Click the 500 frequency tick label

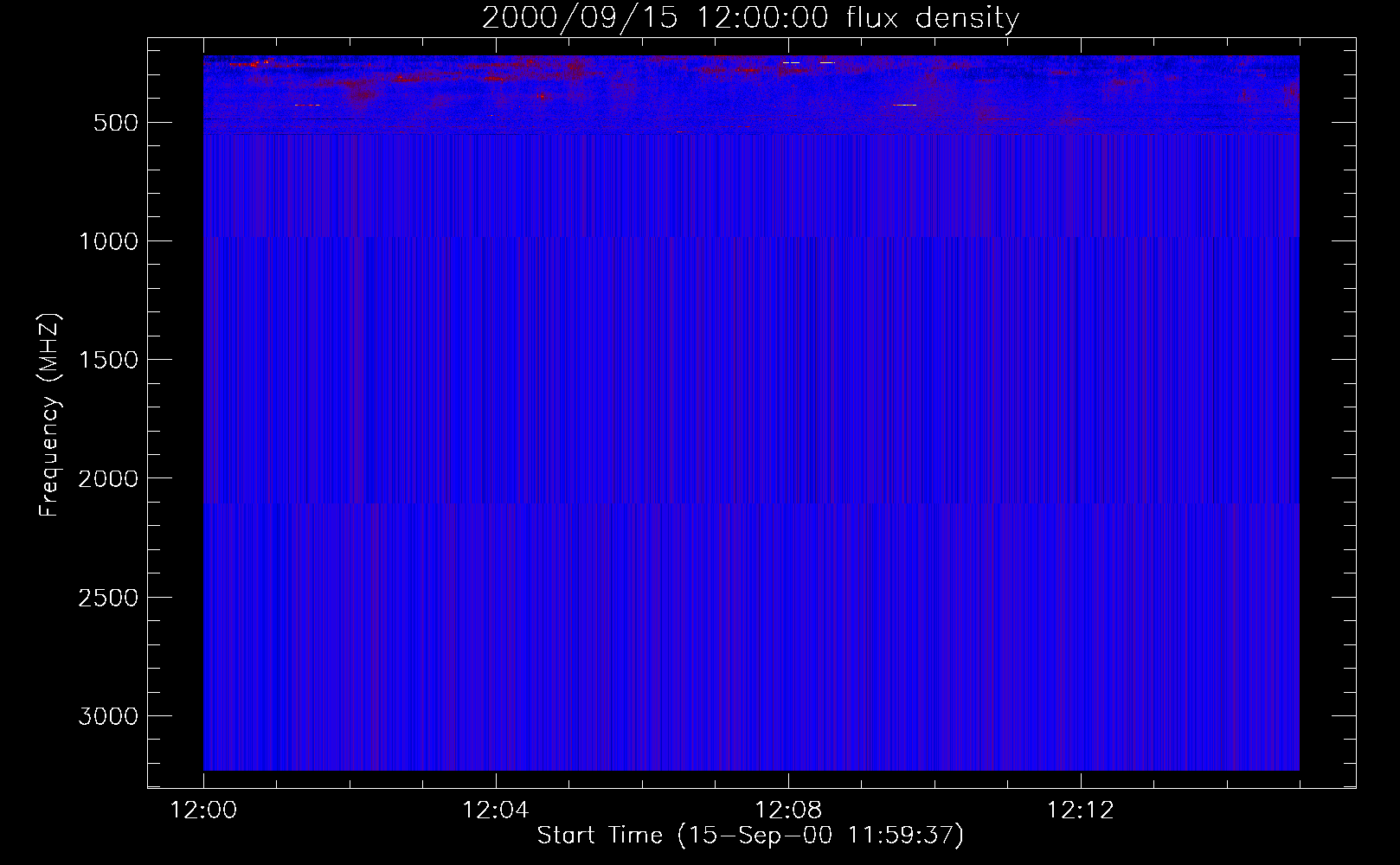tap(115, 123)
